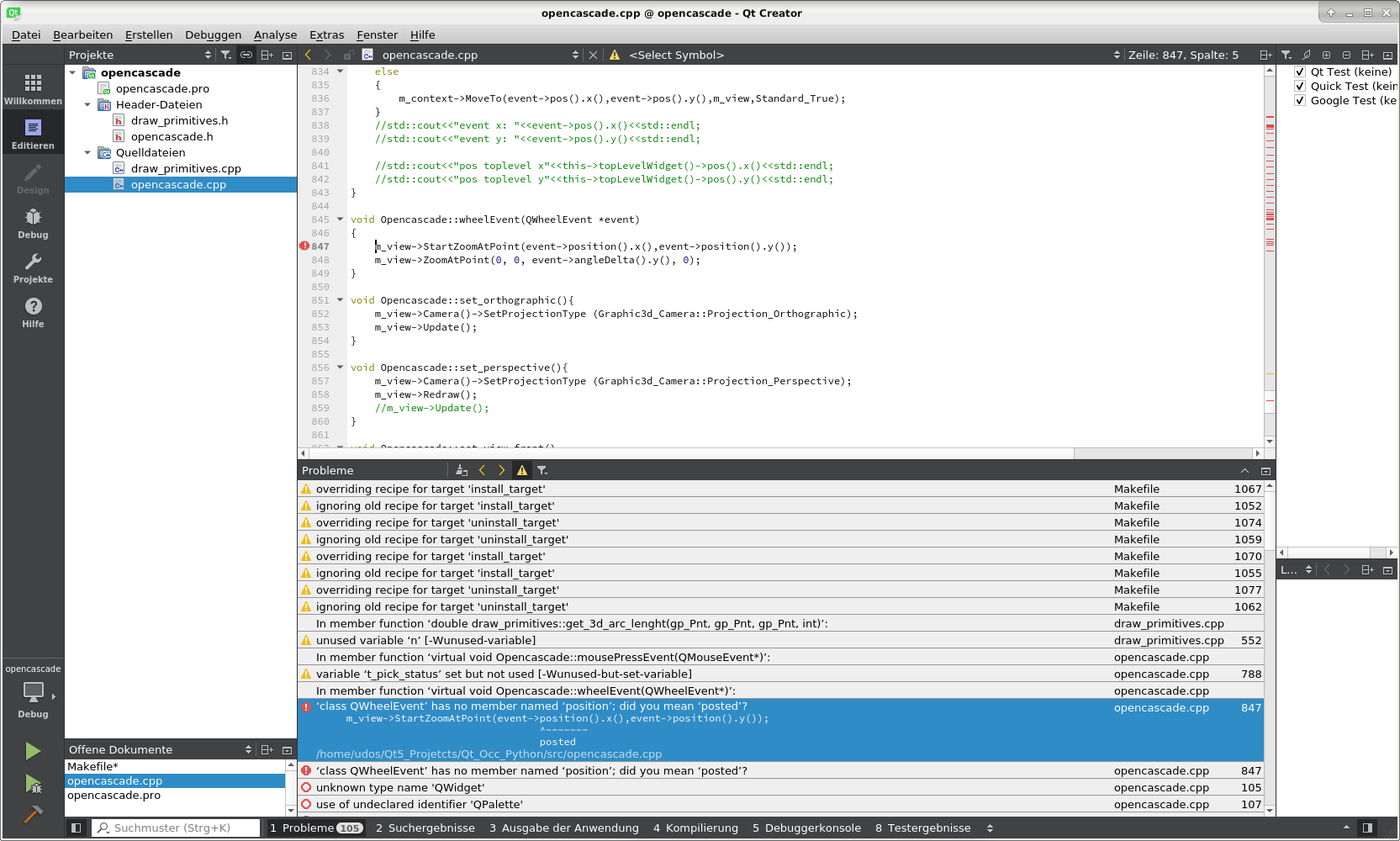Image resolution: width=1400 pixels, height=841 pixels.
Task: Click the editor warning triangle icon
Action: tap(615, 55)
